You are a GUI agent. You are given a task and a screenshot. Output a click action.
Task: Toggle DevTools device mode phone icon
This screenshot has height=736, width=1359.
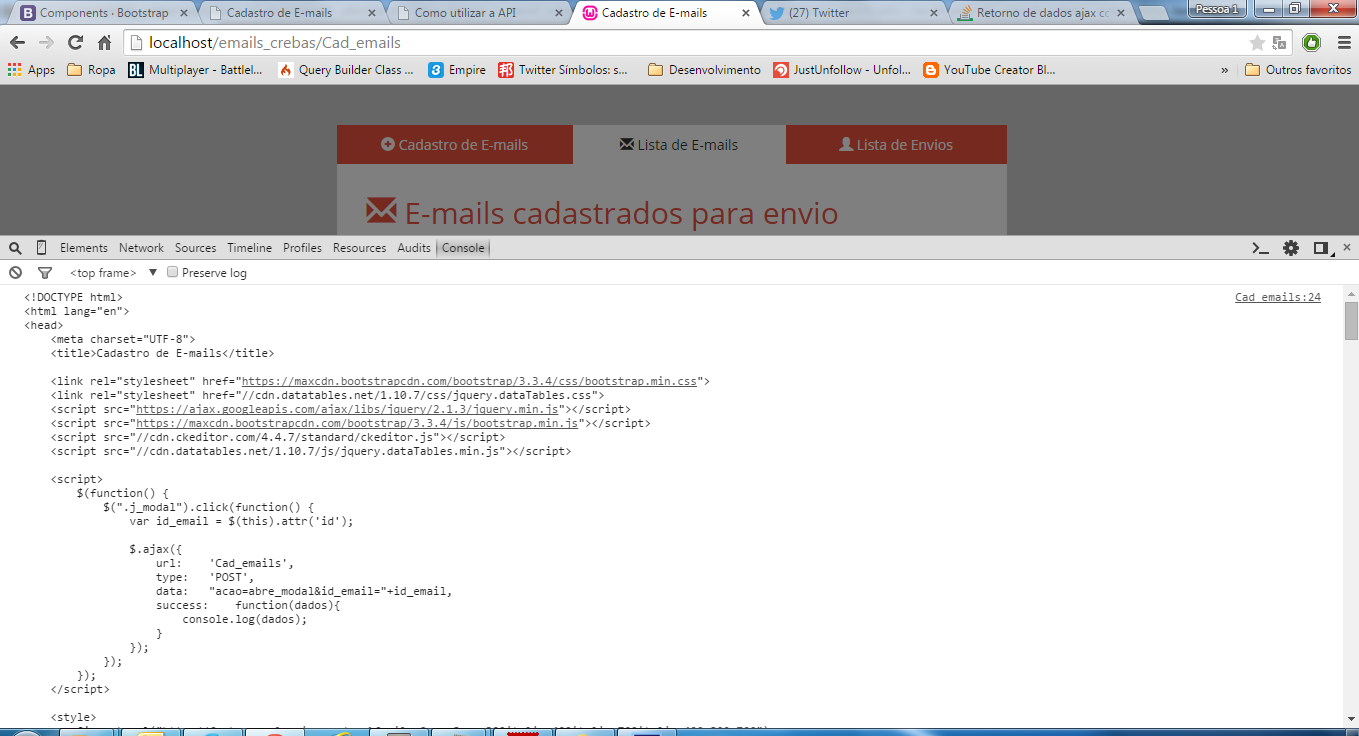[x=41, y=248]
